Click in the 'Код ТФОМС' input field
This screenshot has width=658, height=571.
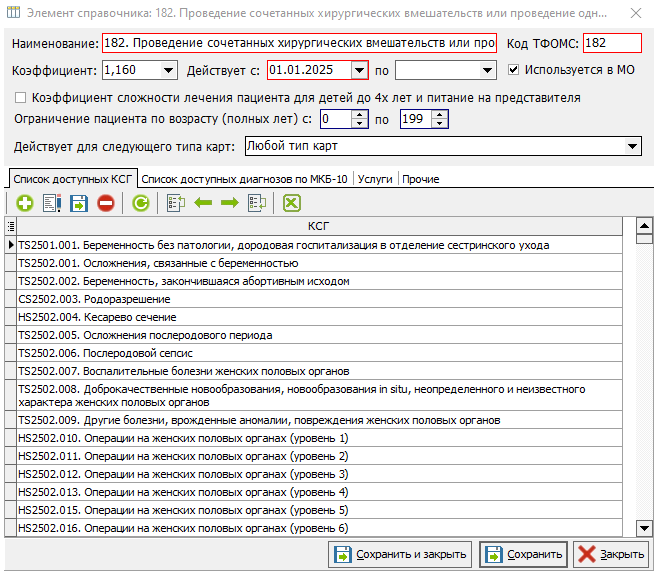(x=610, y=44)
